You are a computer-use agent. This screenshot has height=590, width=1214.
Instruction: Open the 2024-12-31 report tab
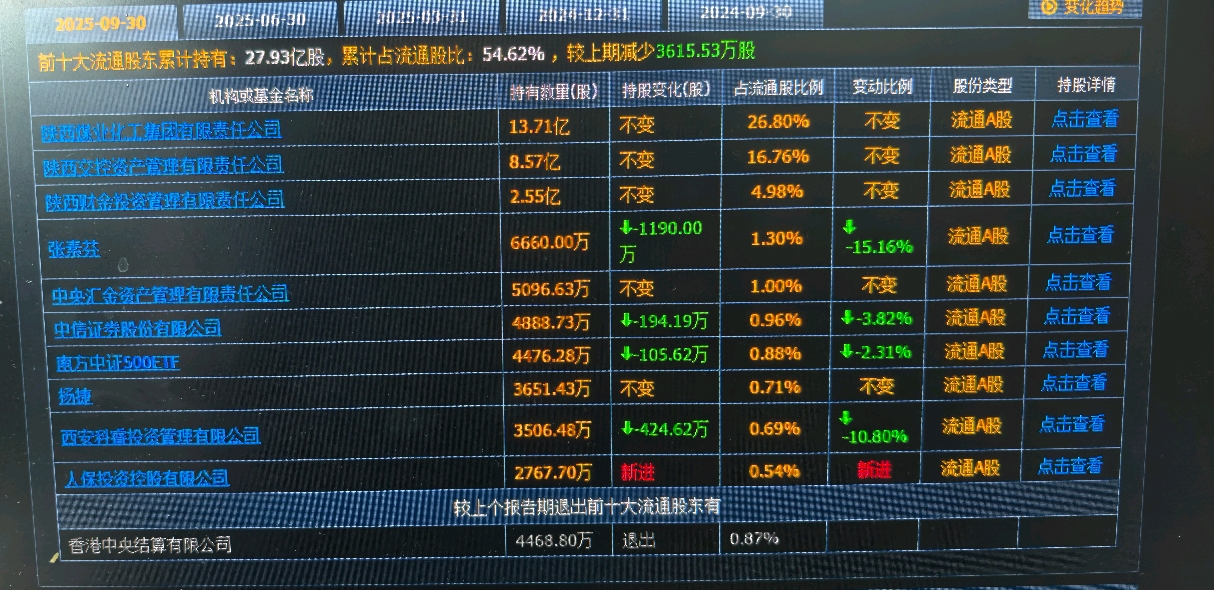tap(583, 13)
